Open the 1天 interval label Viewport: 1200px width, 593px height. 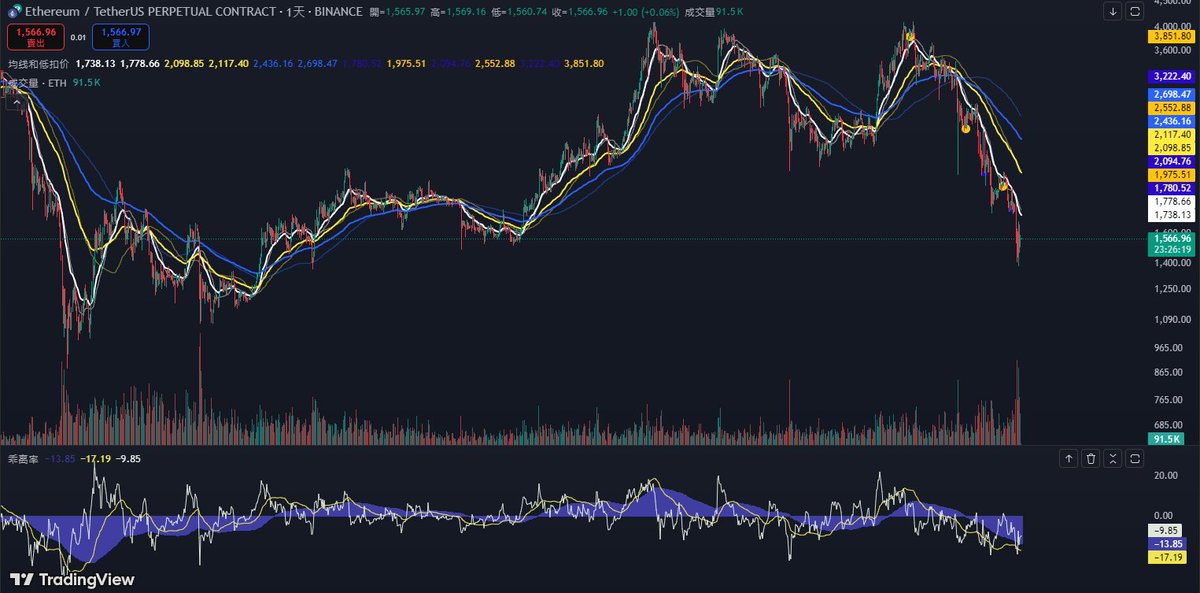click(298, 11)
